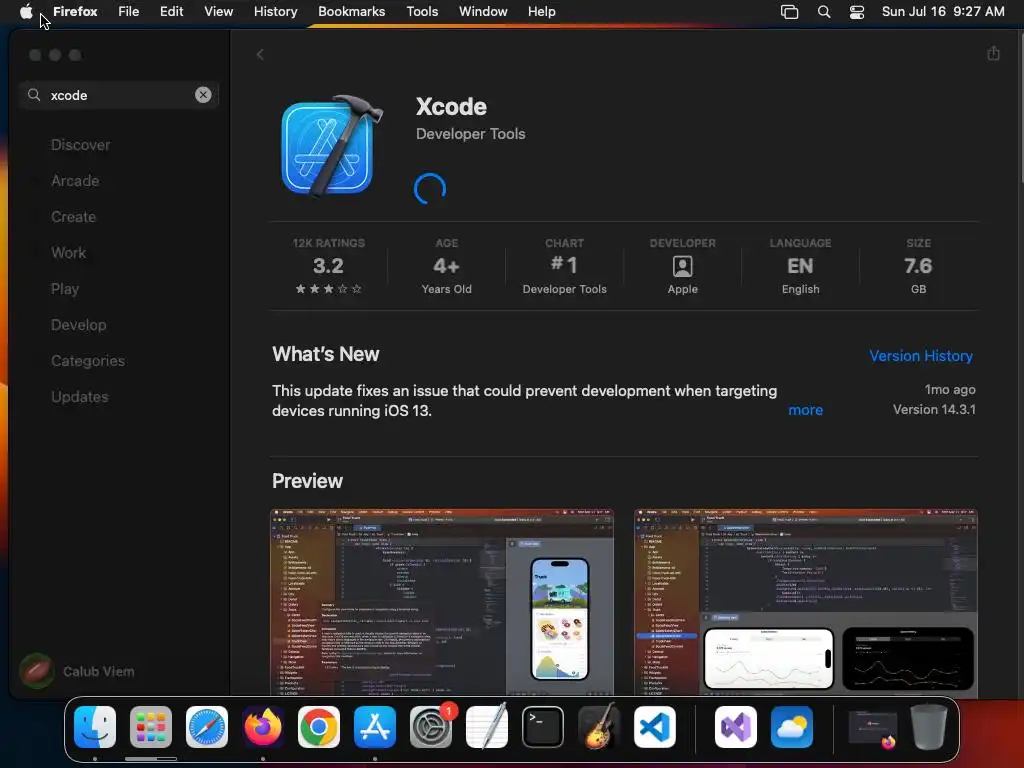Image resolution: width=1024 pixels, height=768 pixels.
Task: Select Create in the sidebar
Action: click(x=73, y=217)
